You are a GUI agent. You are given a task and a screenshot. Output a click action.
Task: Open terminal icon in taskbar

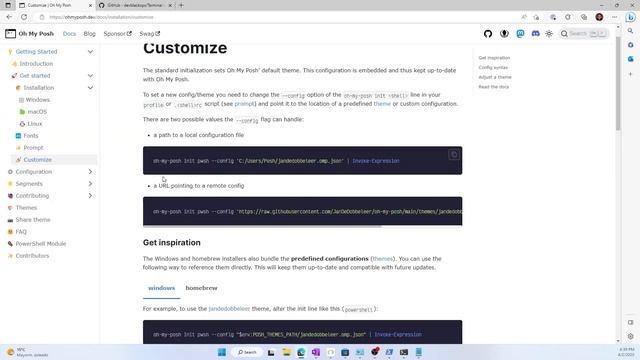[x=404, y=352]
